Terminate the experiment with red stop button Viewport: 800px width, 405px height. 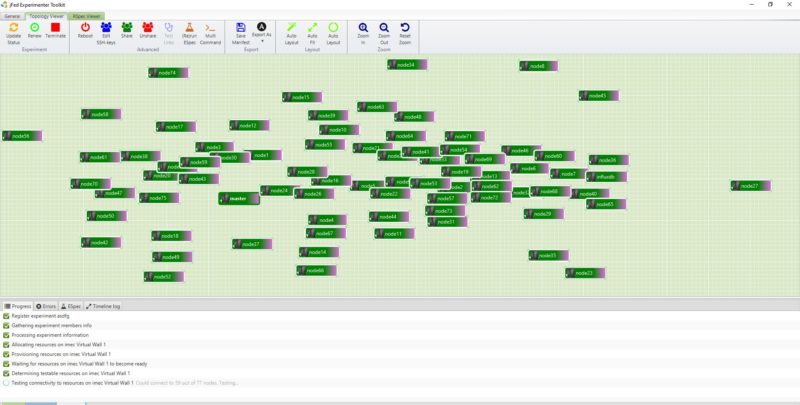pos(56,28)
